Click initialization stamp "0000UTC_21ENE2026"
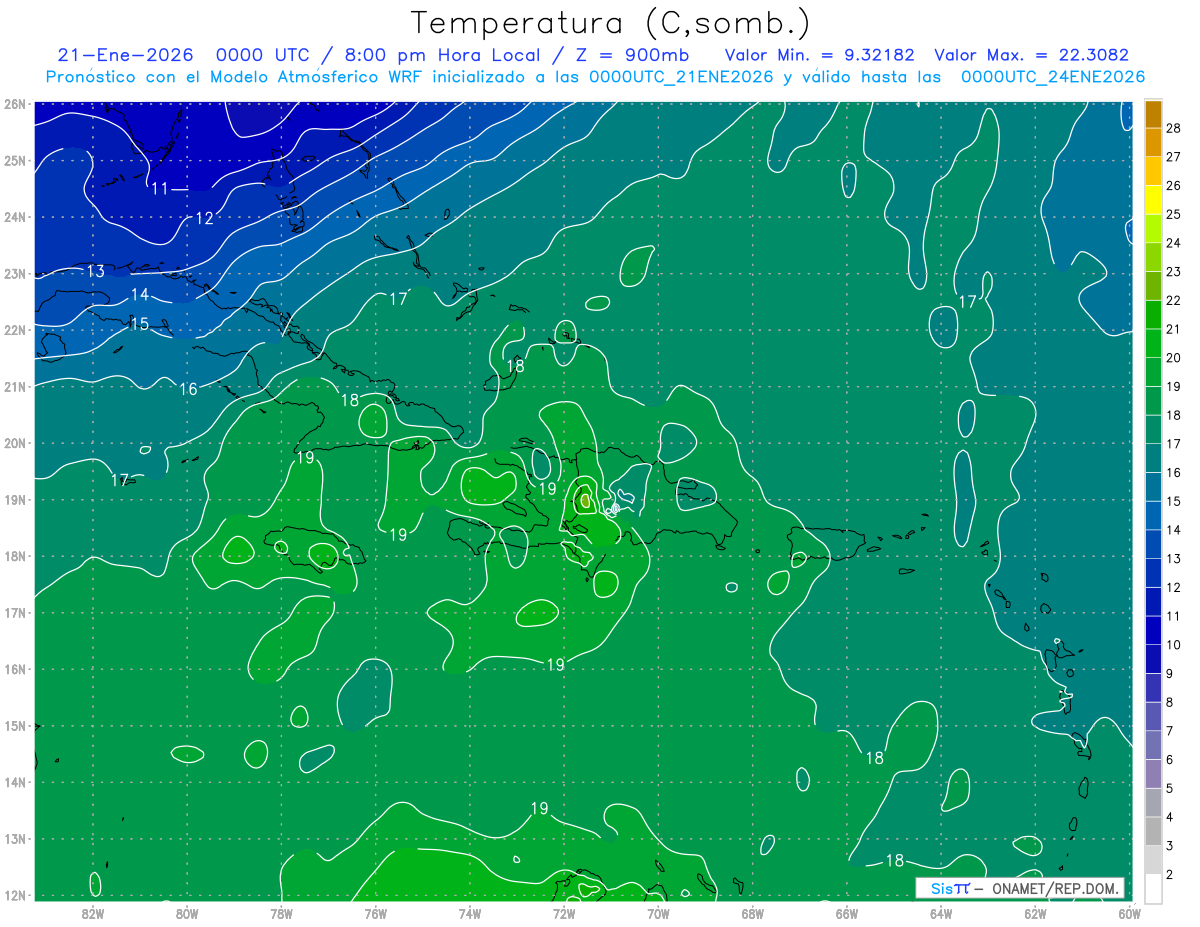This screenshot has height=927, width=1200. 681,77
